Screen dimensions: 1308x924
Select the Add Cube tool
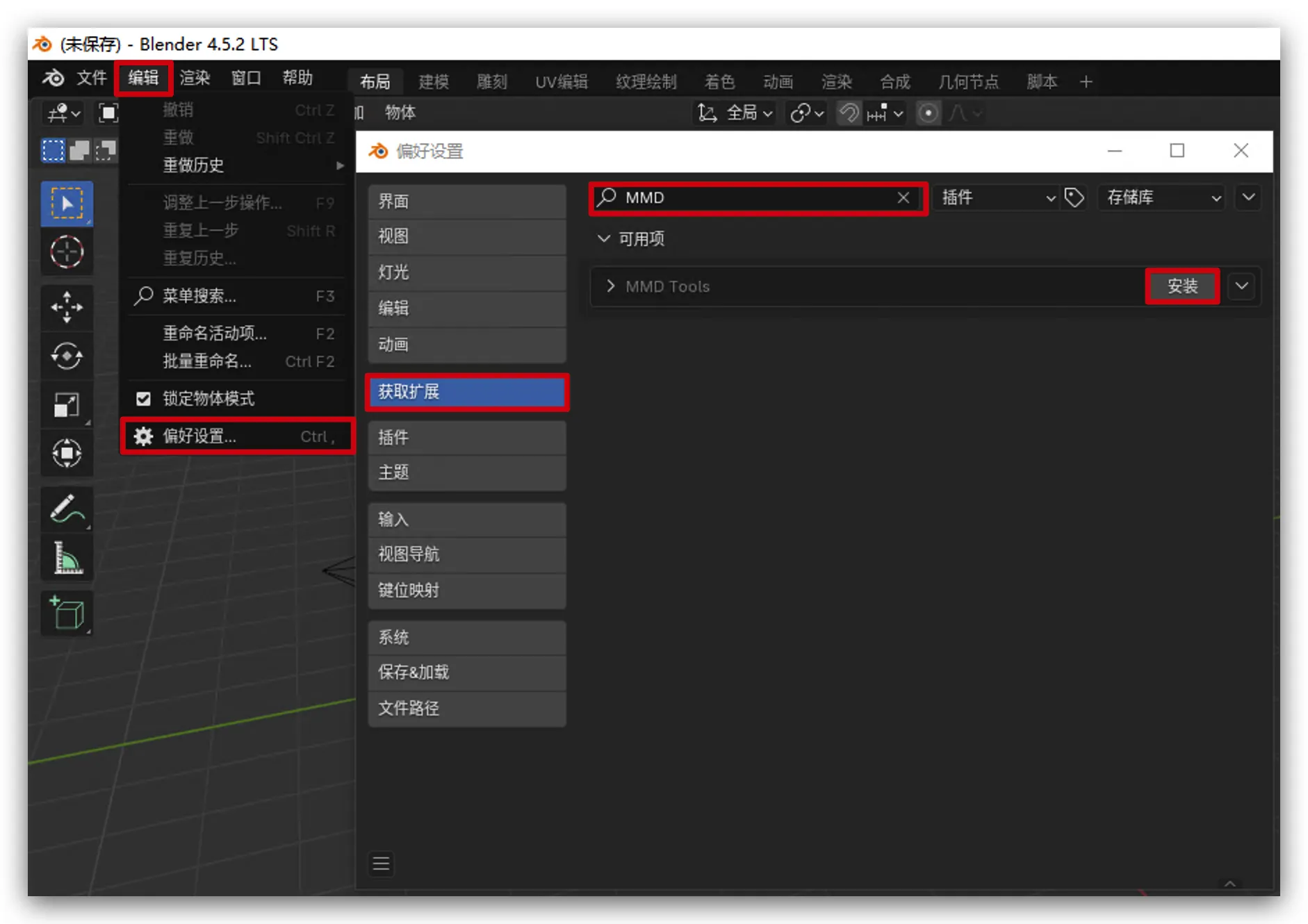point(67,613)
